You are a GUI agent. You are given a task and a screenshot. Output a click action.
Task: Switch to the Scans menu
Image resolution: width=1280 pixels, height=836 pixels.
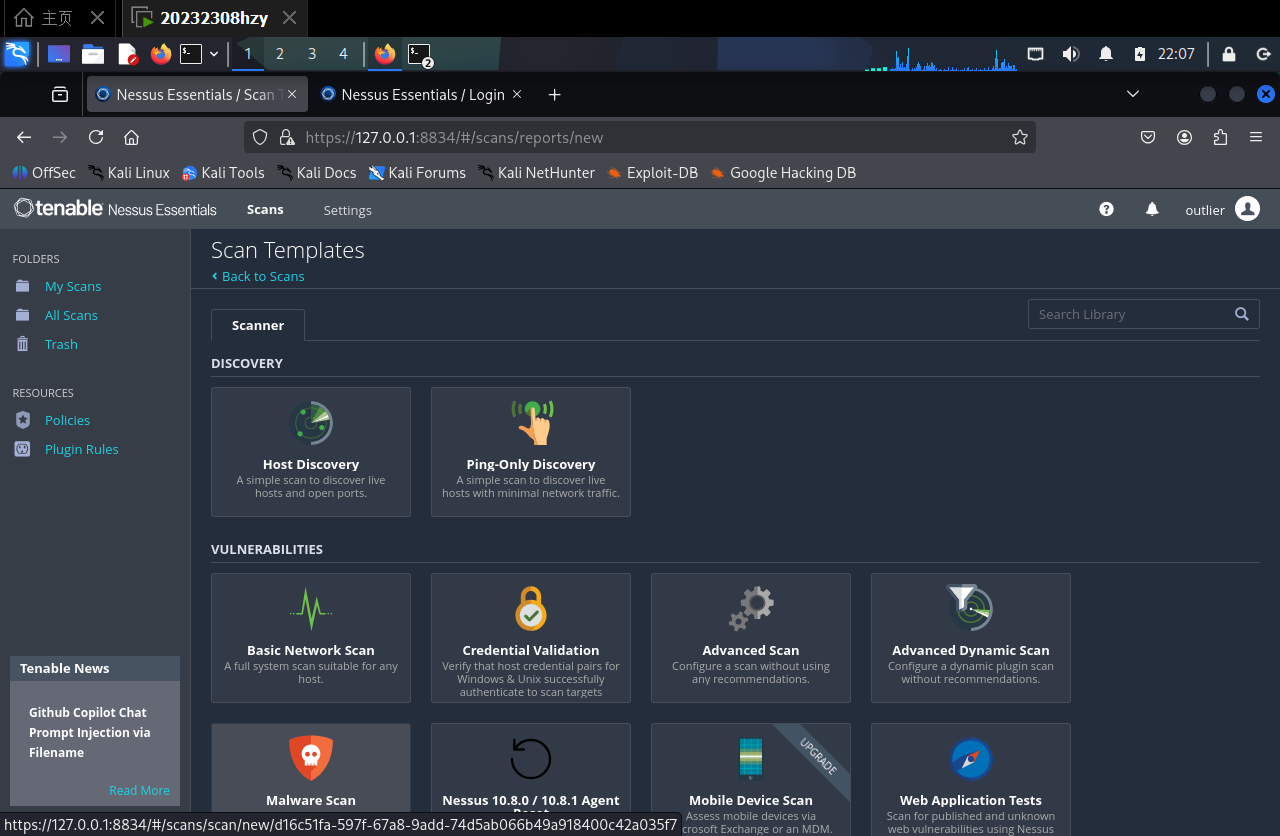(265, 209)
